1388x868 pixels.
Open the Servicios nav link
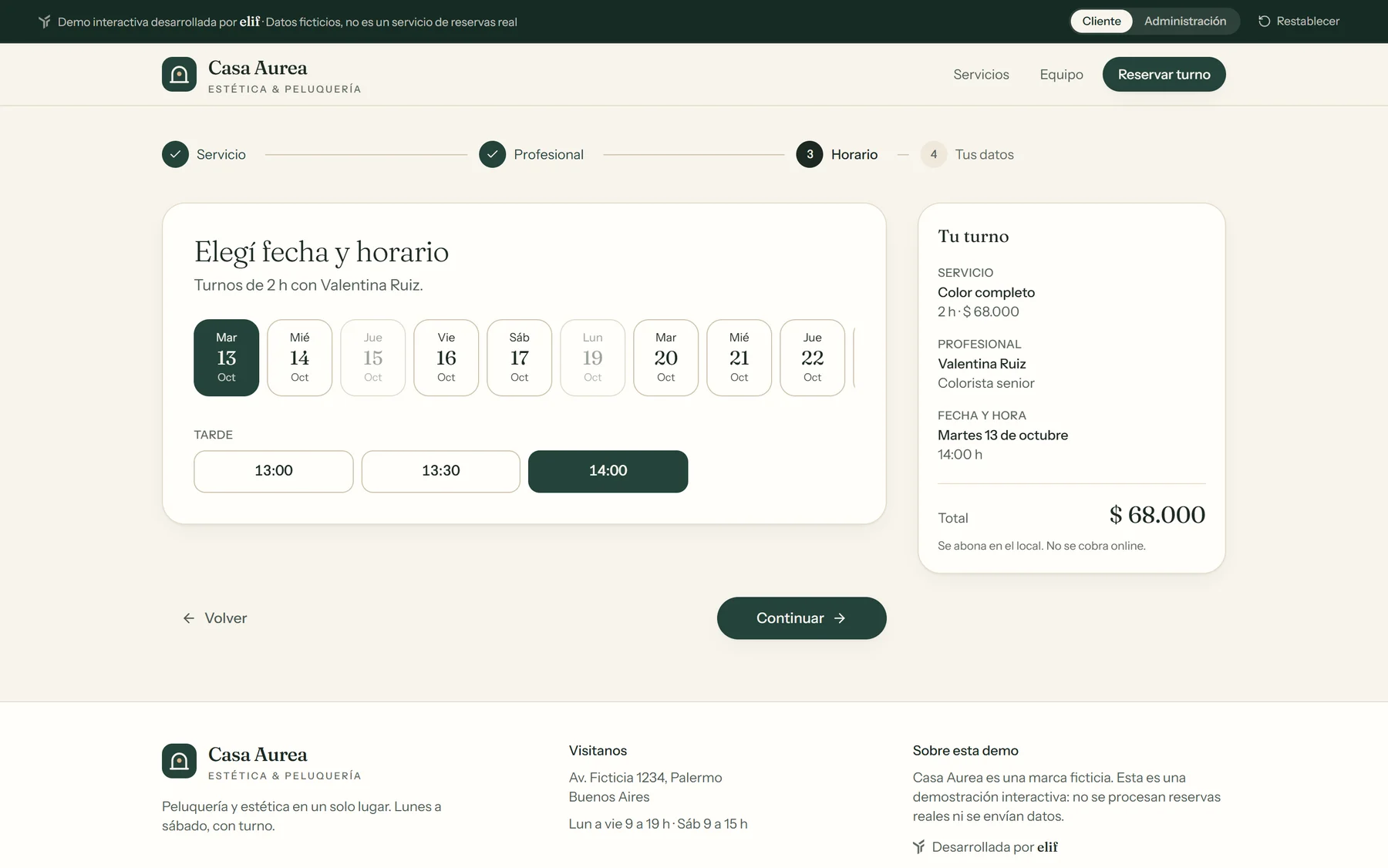coord(981,74)
